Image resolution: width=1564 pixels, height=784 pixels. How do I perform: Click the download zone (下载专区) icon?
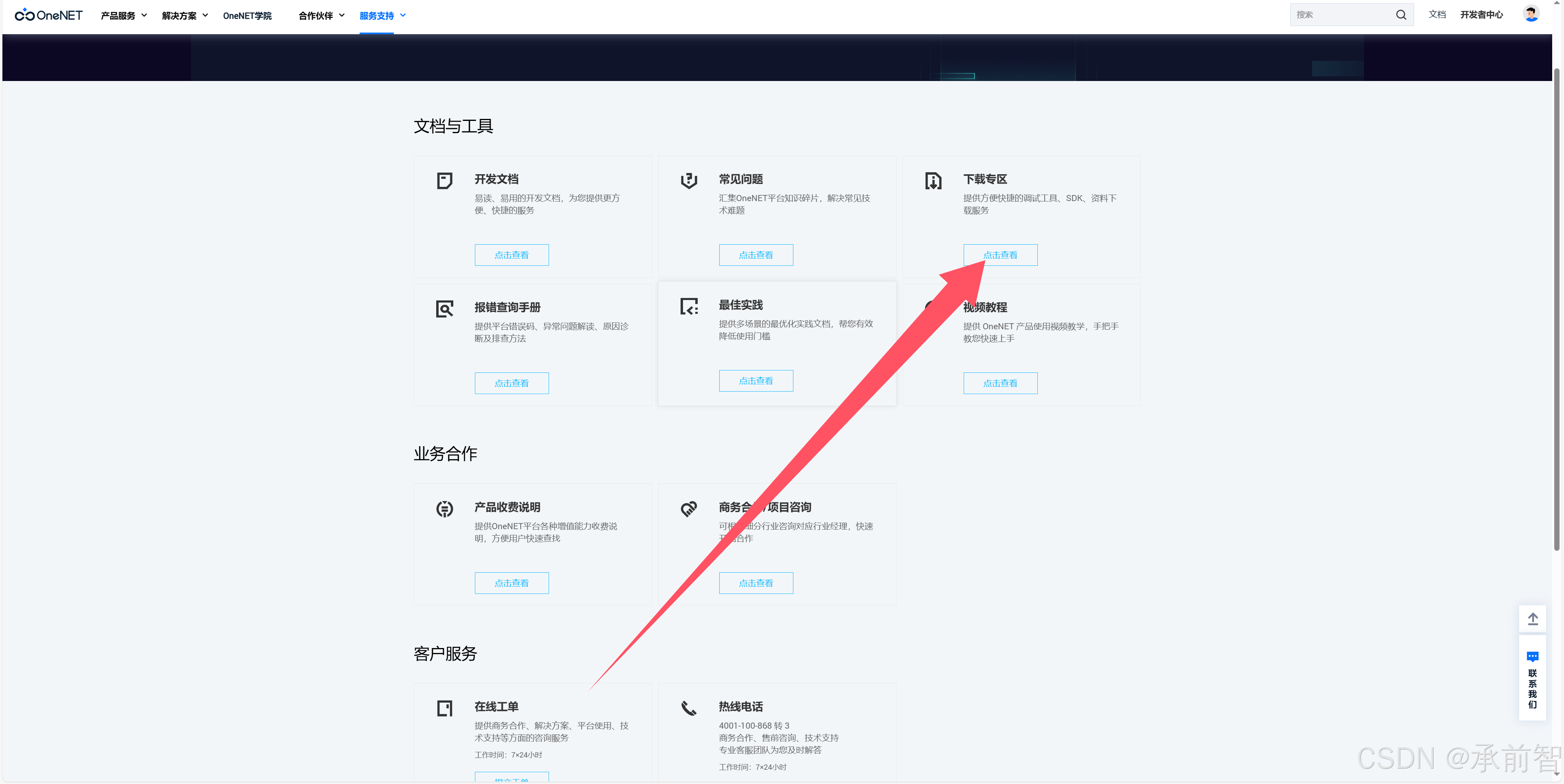(933, 180)
